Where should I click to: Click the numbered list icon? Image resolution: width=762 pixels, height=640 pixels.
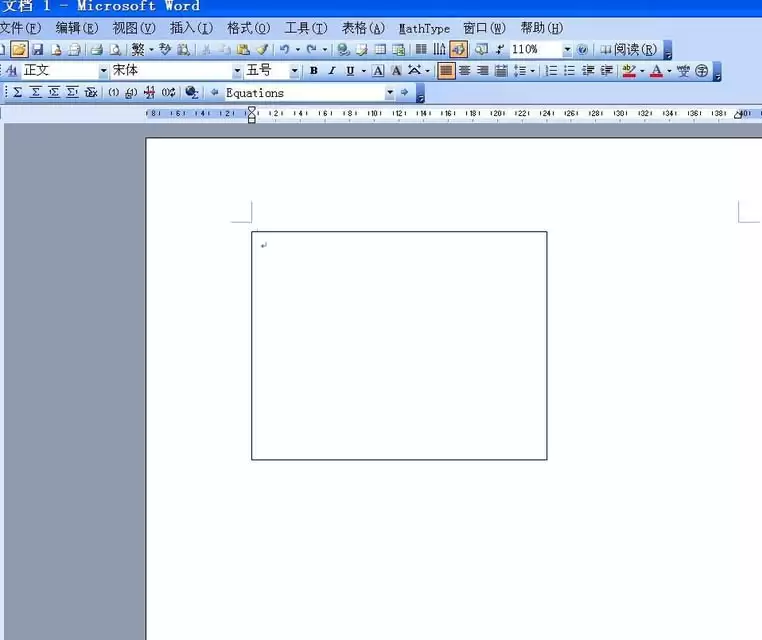551,71
